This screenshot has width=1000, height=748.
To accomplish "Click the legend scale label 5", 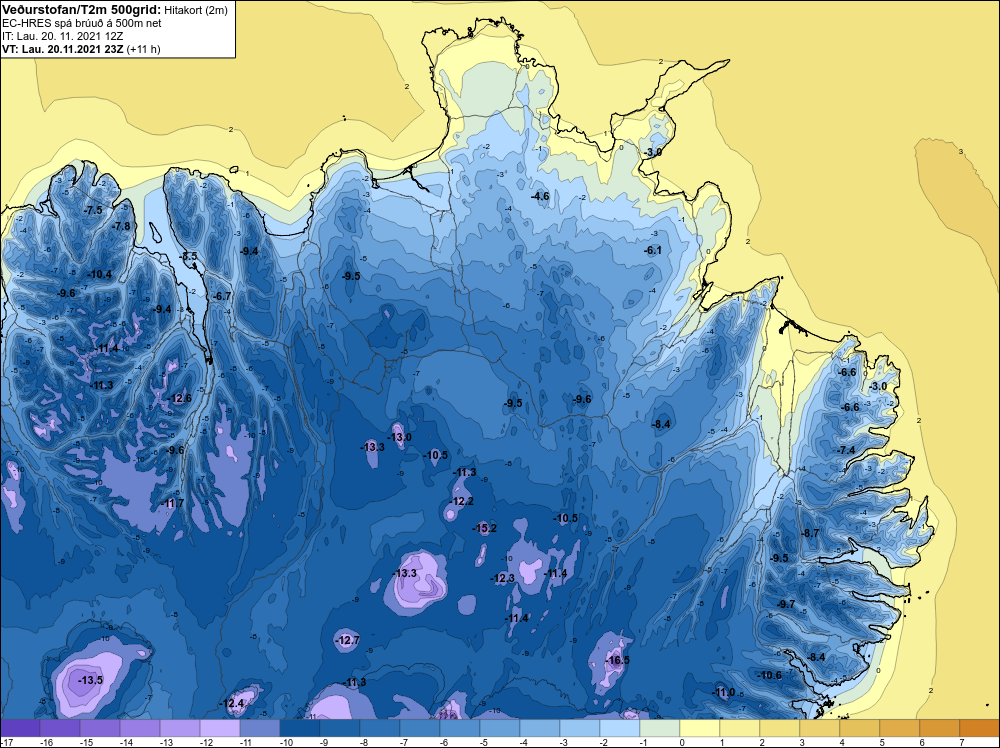I will (883, 743).
